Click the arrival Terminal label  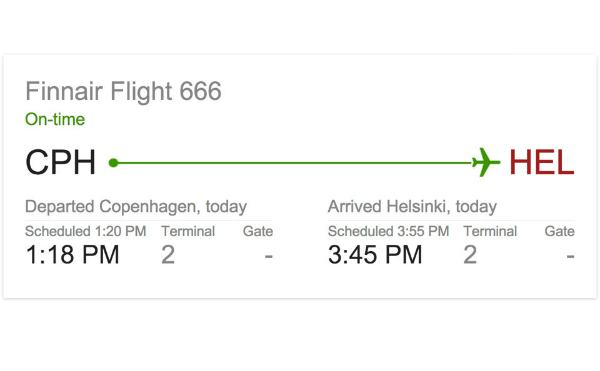coord(490,231)
